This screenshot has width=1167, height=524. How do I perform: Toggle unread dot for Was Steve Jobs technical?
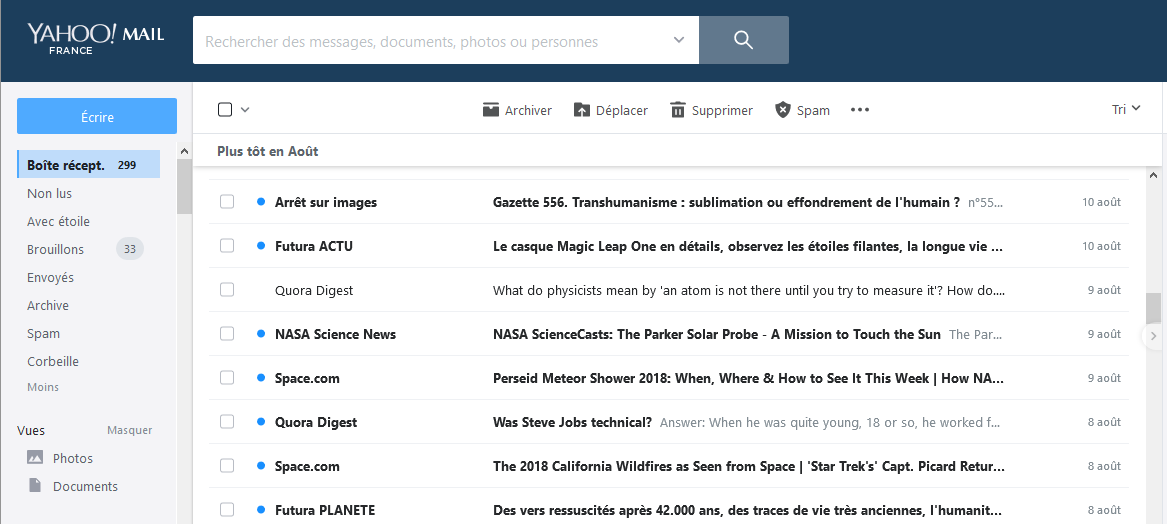pyautogui.click(x=260, y=422)
